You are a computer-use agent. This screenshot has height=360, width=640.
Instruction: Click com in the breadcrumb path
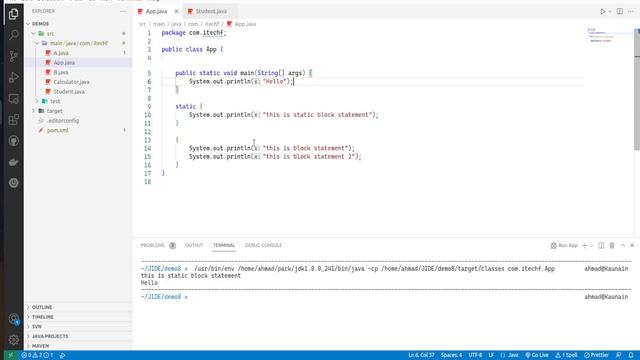tap(193, 24)
